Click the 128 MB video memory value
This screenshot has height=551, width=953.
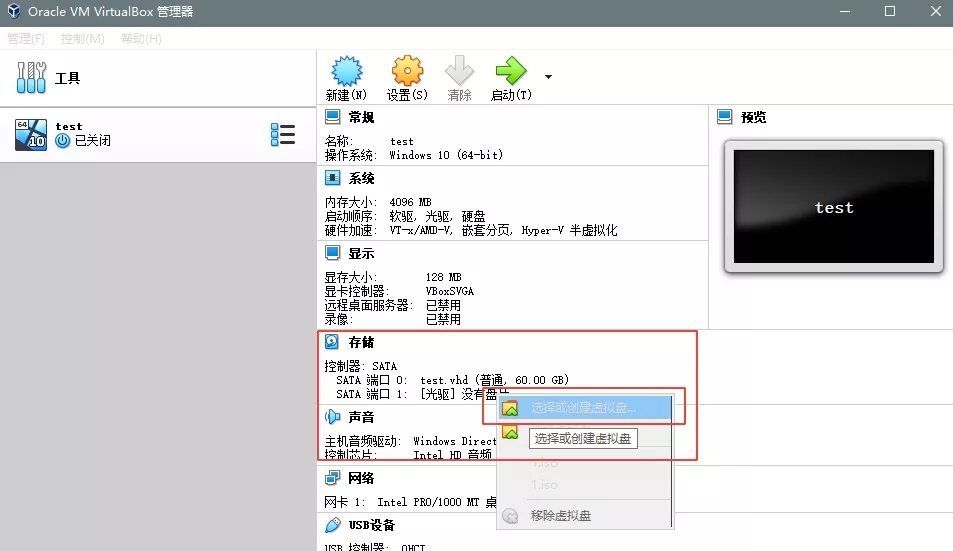[x=443, y=277]
